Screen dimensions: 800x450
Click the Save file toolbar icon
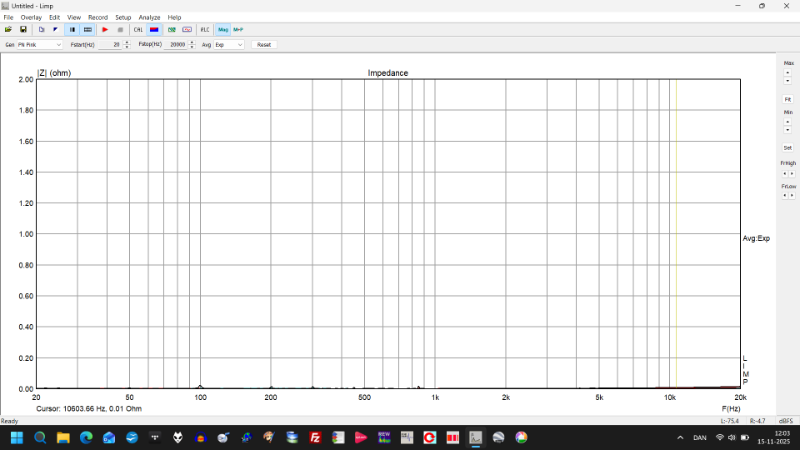(23, 30)
